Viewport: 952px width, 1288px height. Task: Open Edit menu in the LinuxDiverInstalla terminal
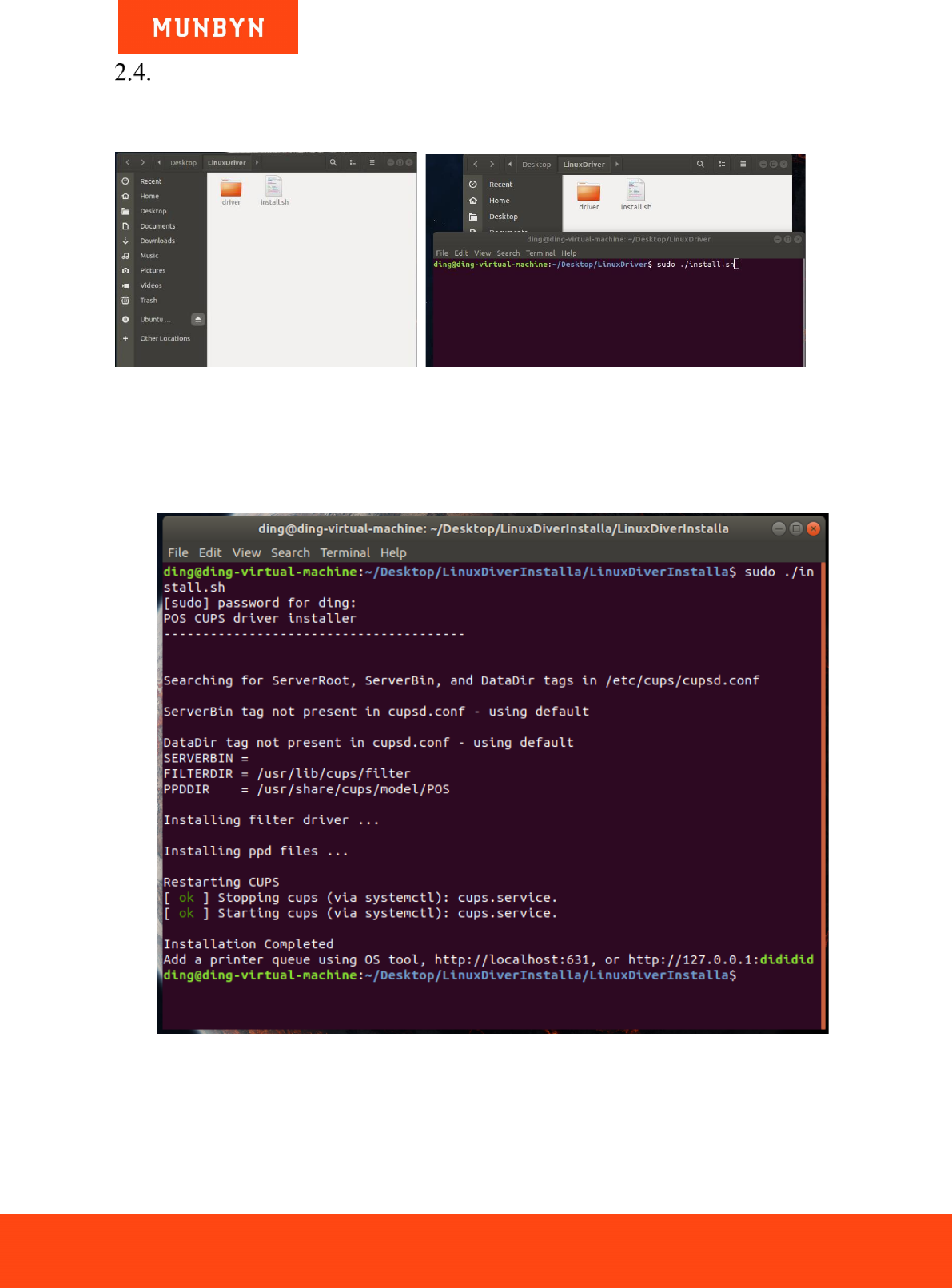210,552
